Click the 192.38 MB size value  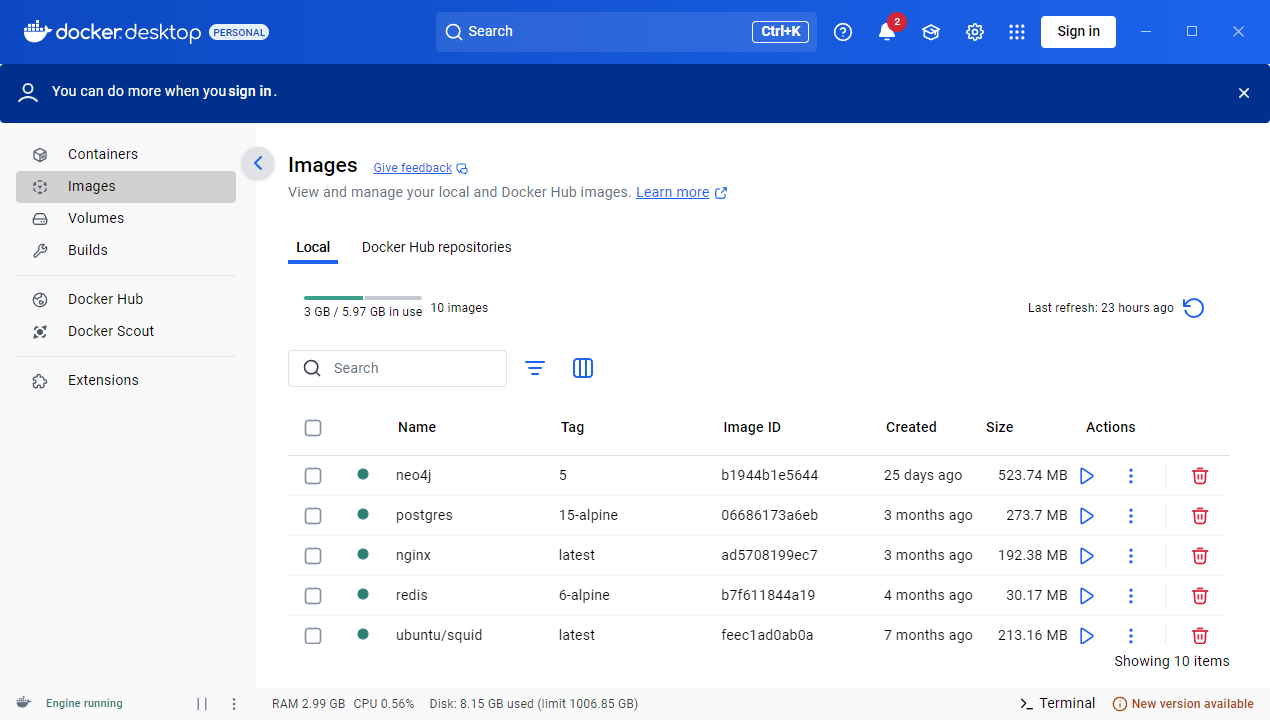[1032, 556]
